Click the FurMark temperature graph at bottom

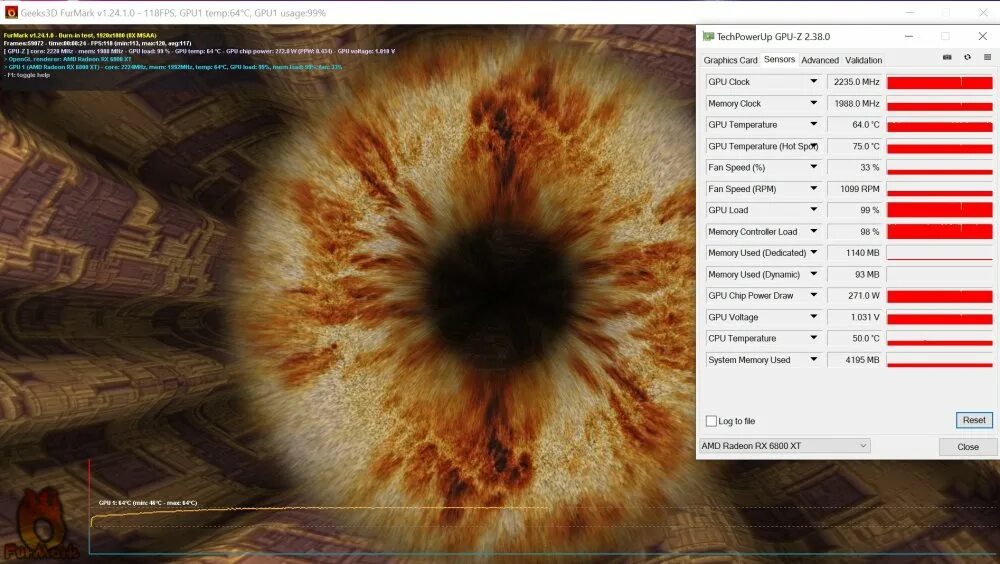pos(542,507)
